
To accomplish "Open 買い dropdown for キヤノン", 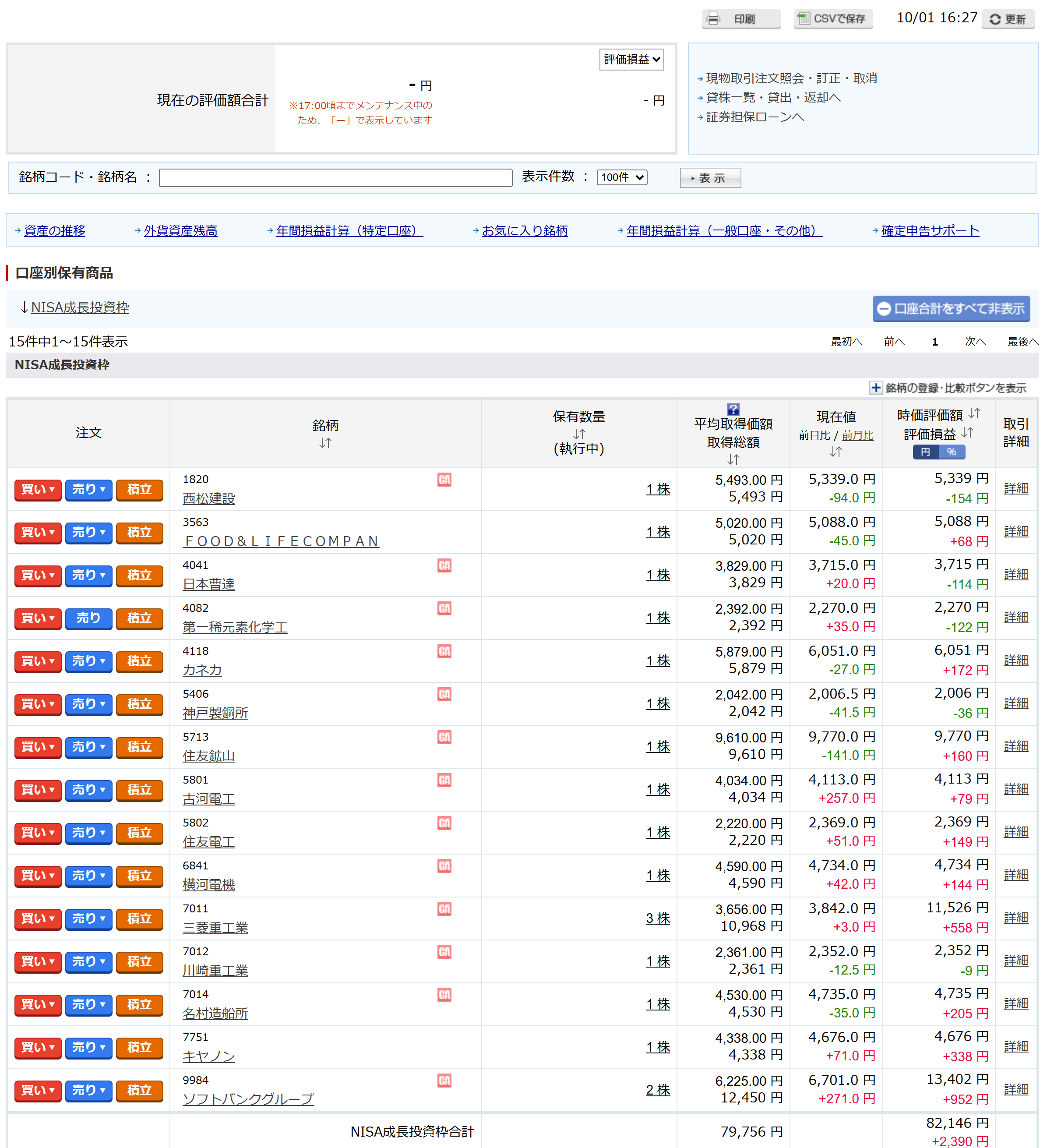I will click(38, 1048).
